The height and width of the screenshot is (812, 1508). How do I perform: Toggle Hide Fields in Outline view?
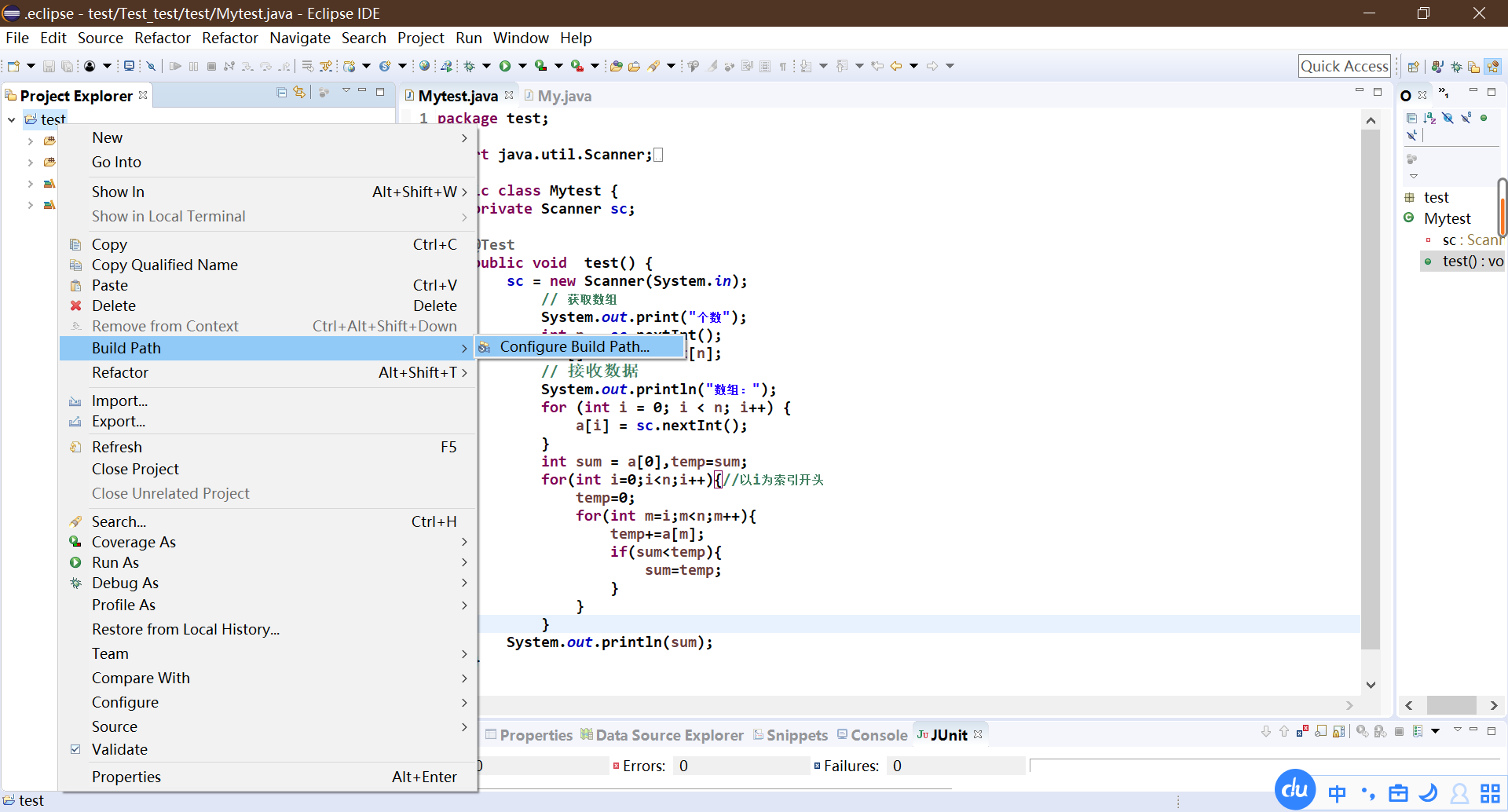1448,118
